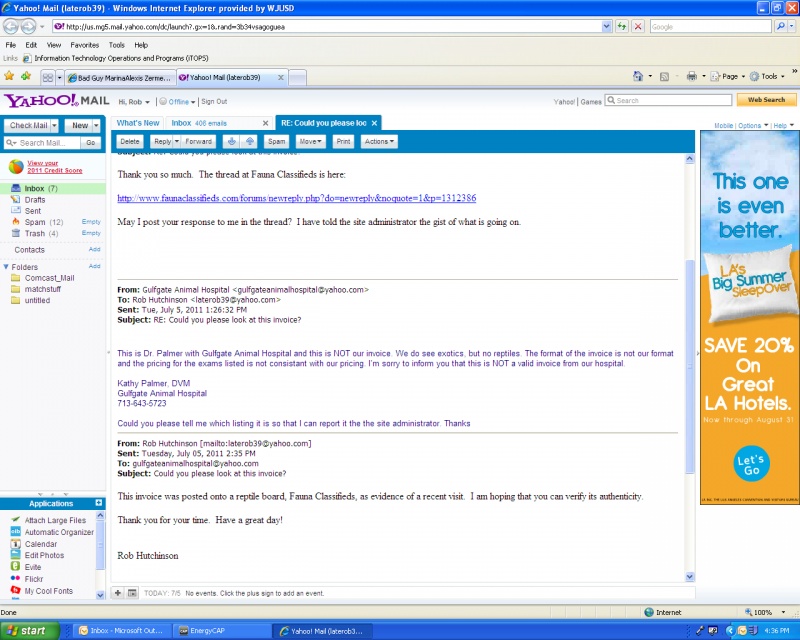Click the IE Print icon

click(x=692, y=77)
